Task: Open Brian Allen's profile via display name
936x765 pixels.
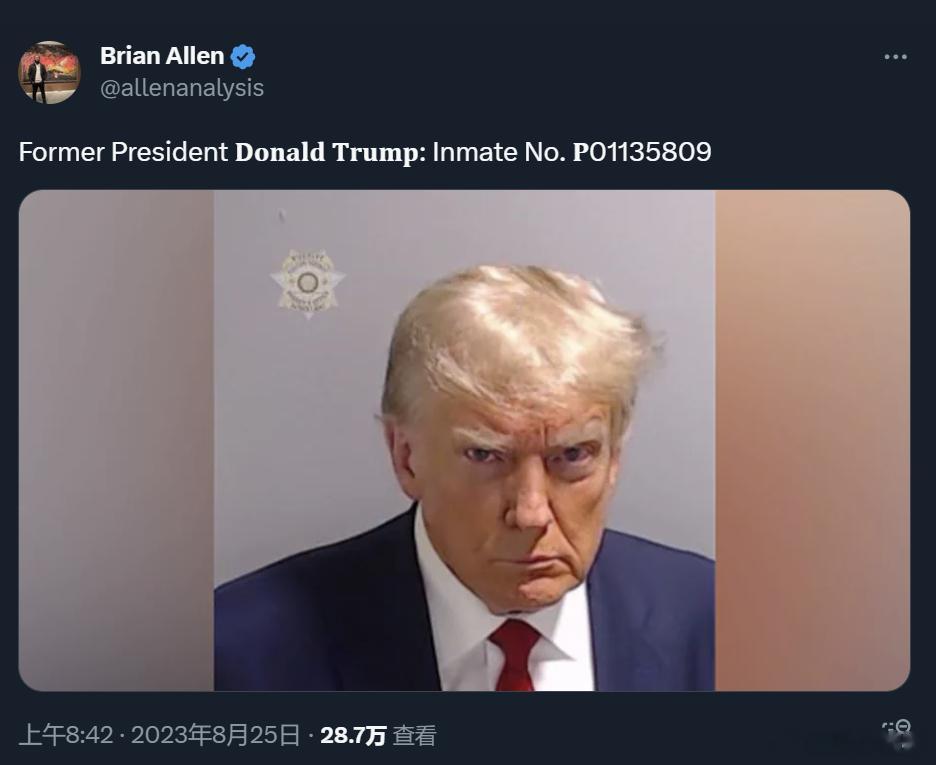Action: coord(162,56)
